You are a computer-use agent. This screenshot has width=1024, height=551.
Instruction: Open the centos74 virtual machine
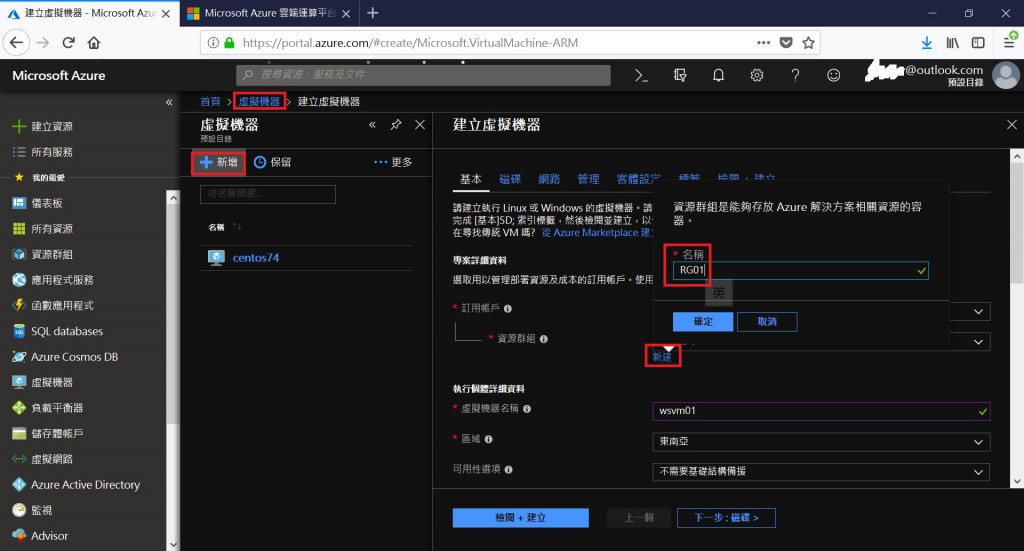coord(255,258)
